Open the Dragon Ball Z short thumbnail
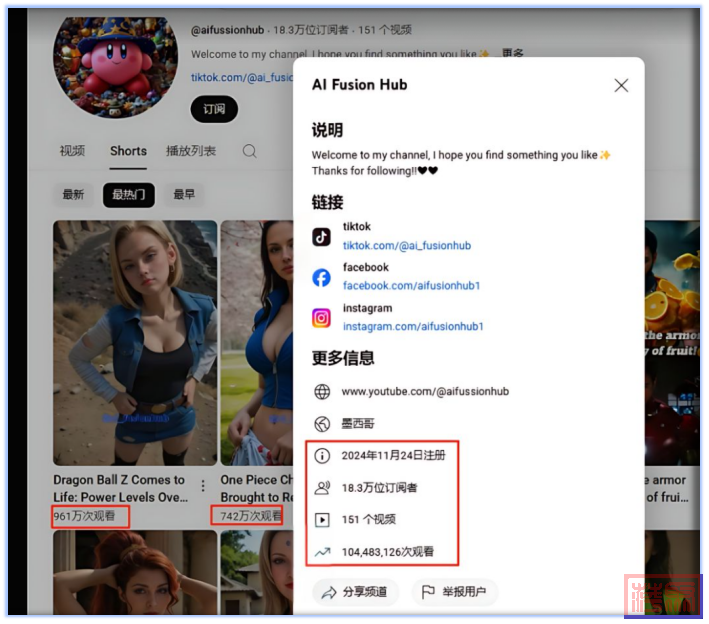The width and height of the screenshot is (709, 624). 135,343
